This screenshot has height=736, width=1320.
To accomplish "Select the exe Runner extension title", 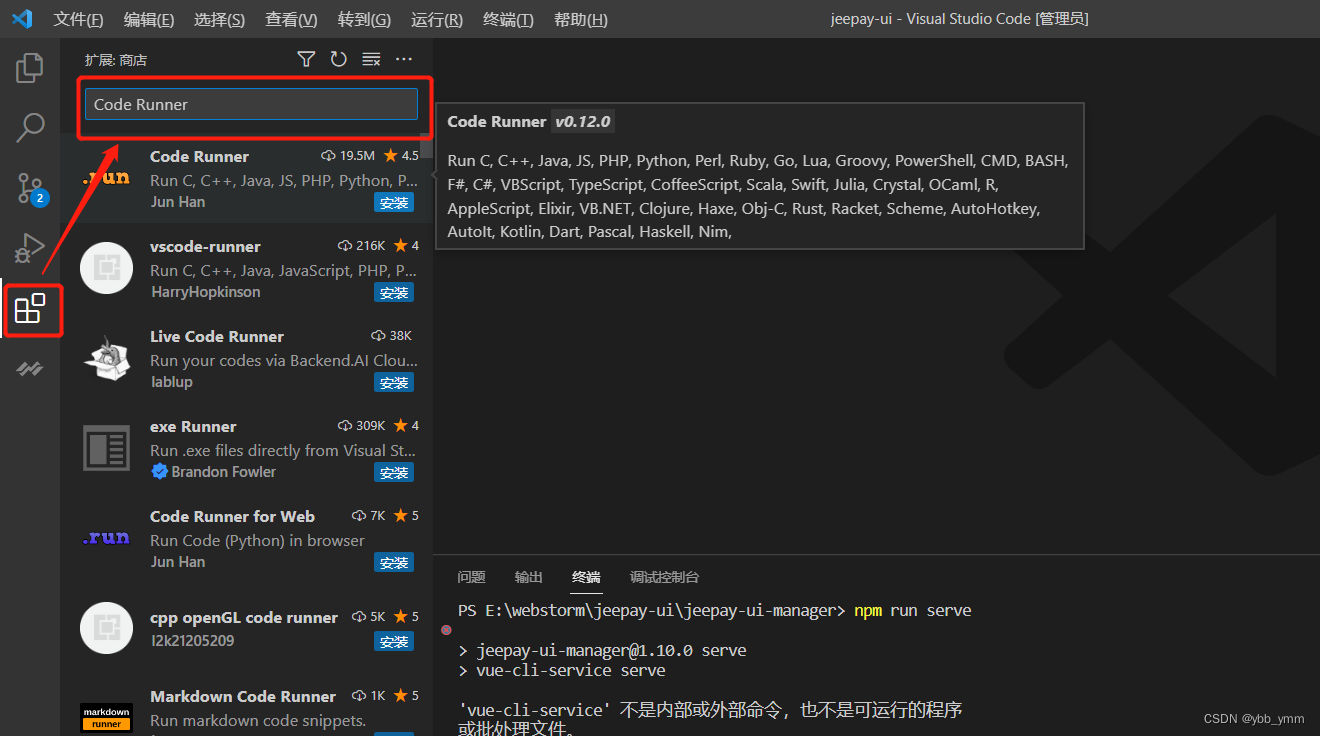I will (193, 426).
